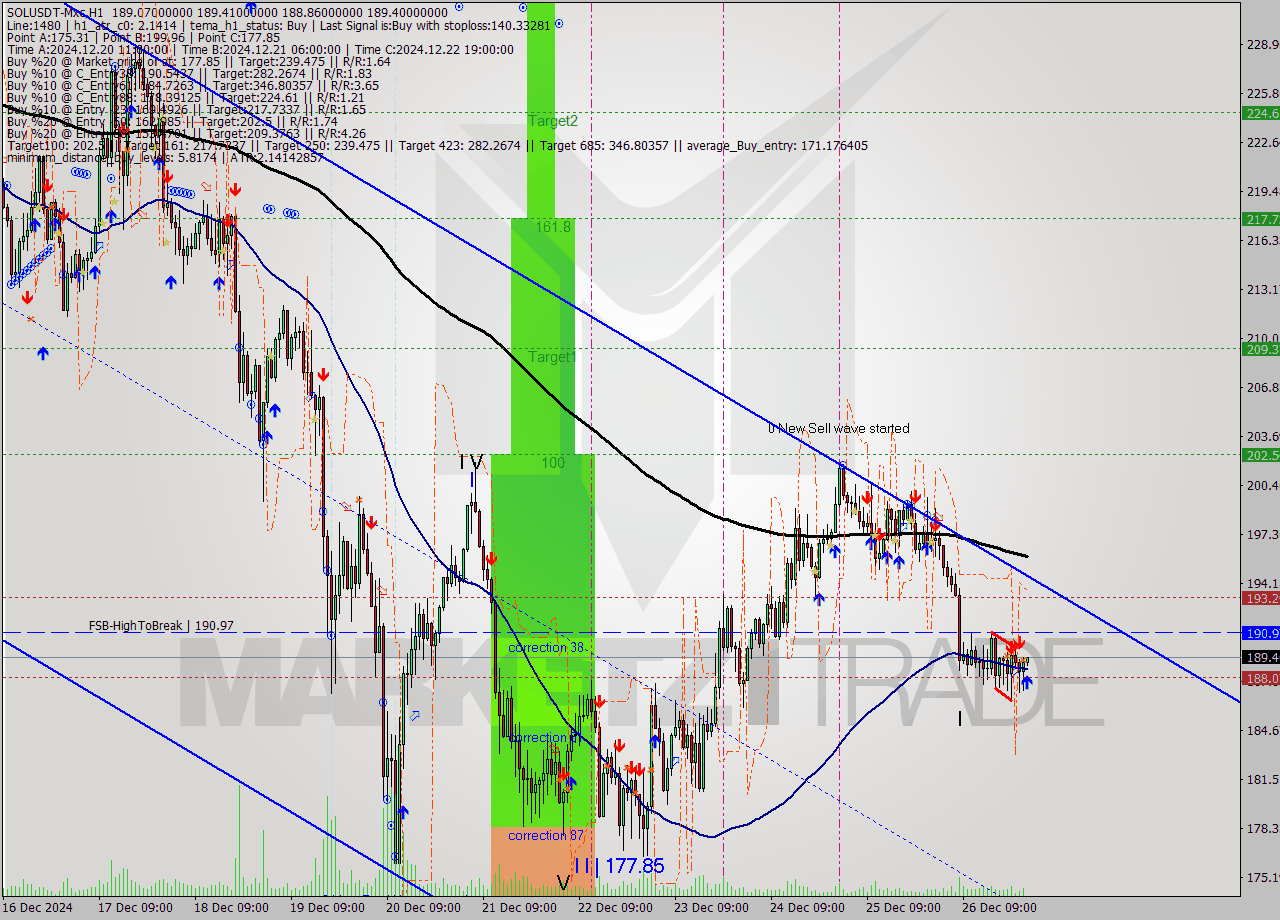Click the '16 Dec 2024' time axis label

(39, 908)
